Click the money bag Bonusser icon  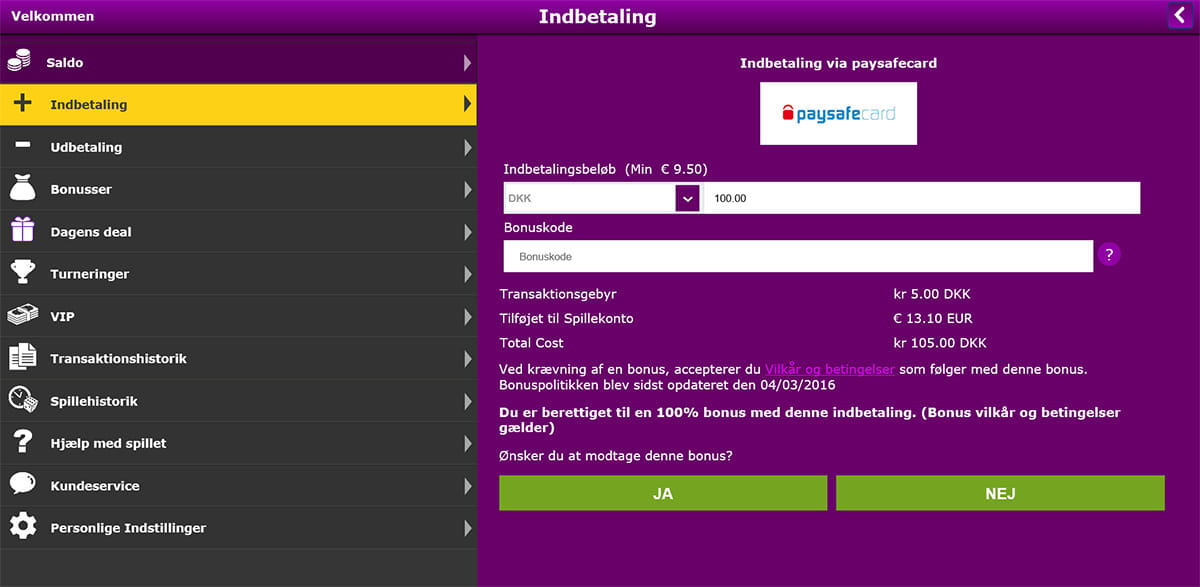pos(22,188)
